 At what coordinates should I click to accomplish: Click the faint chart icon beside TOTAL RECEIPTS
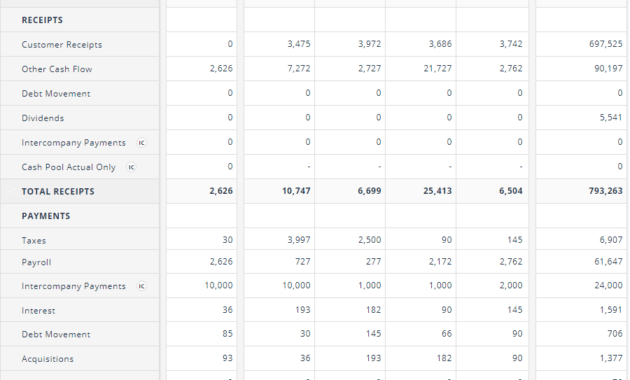coord(11,192)
